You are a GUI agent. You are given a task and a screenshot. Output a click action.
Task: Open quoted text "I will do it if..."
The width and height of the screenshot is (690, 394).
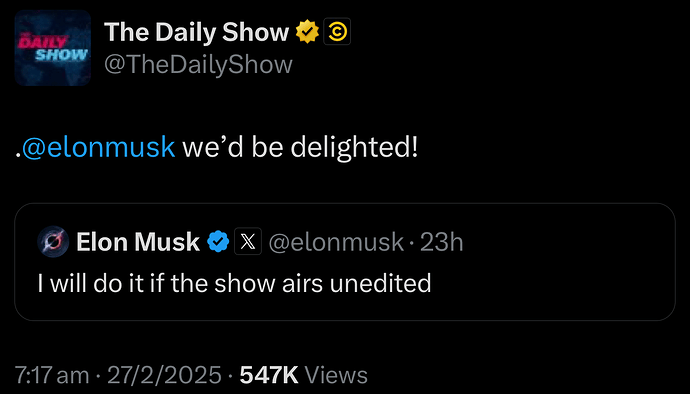(x=234, y=283)
